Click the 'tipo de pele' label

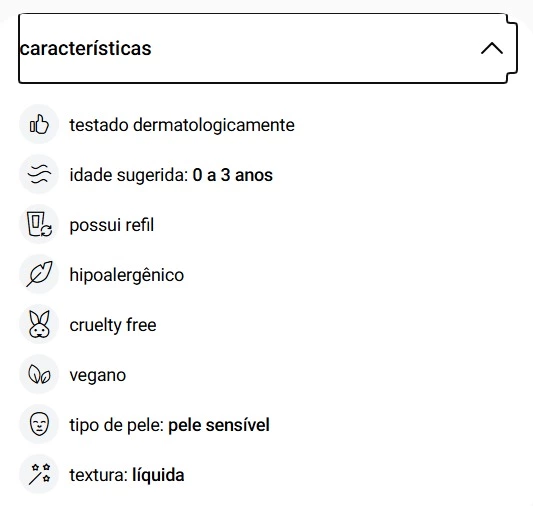117,425
